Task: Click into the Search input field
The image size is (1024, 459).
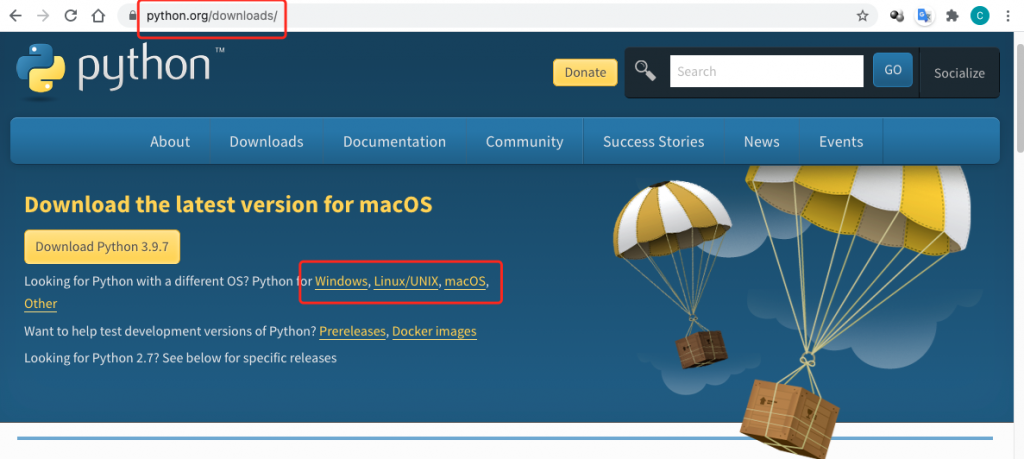Action: click(x=766, y=71)
